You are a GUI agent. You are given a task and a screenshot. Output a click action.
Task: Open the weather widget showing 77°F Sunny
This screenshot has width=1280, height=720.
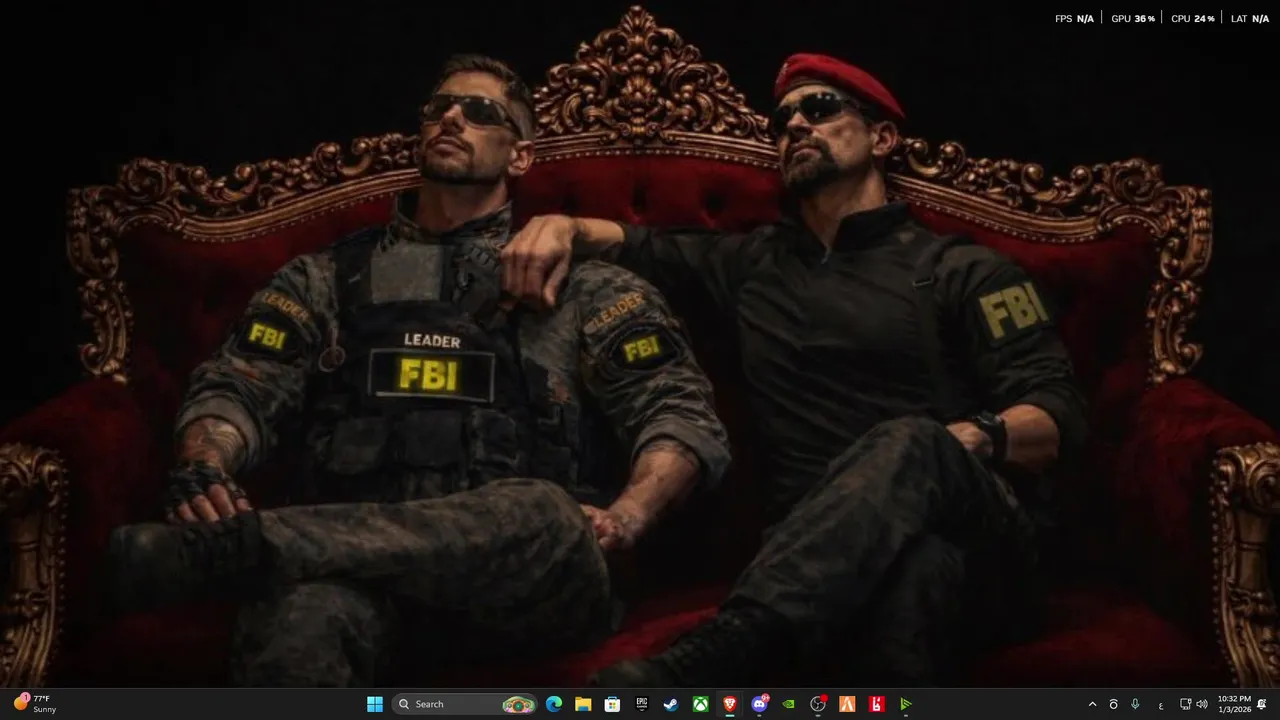[35, 704]
